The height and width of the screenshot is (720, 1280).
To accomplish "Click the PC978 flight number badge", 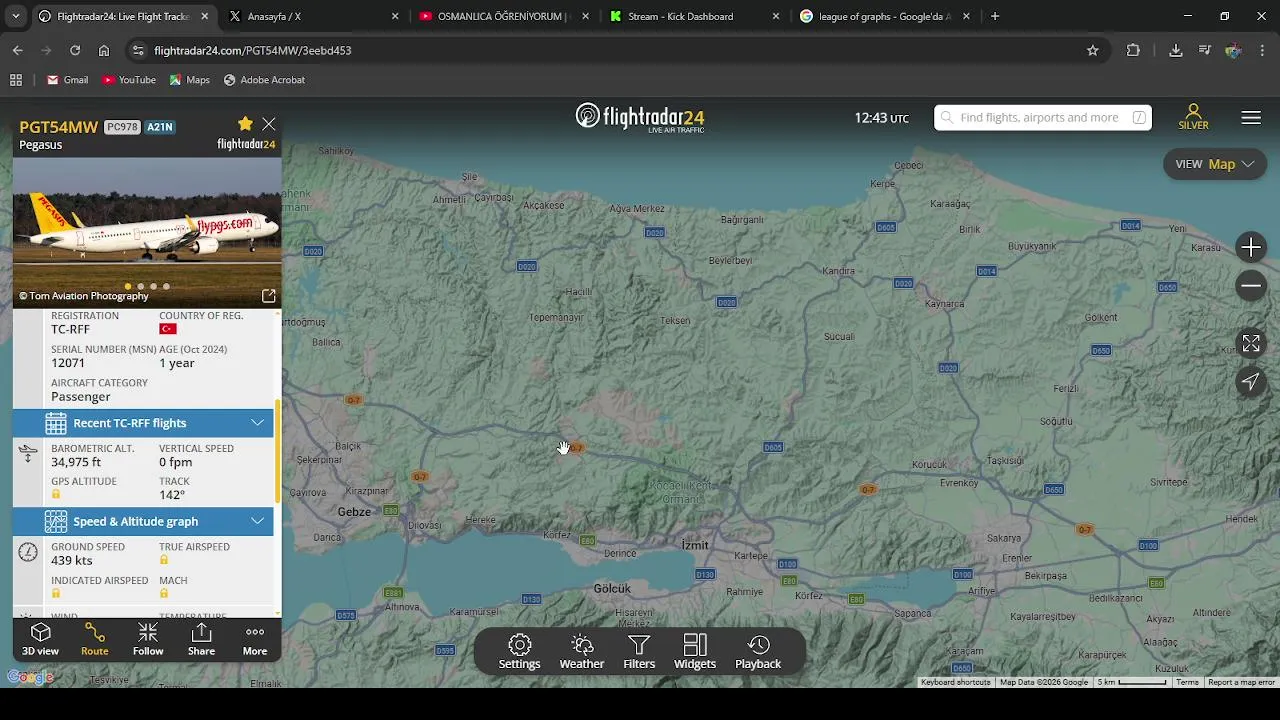I will tap(122, 127).
